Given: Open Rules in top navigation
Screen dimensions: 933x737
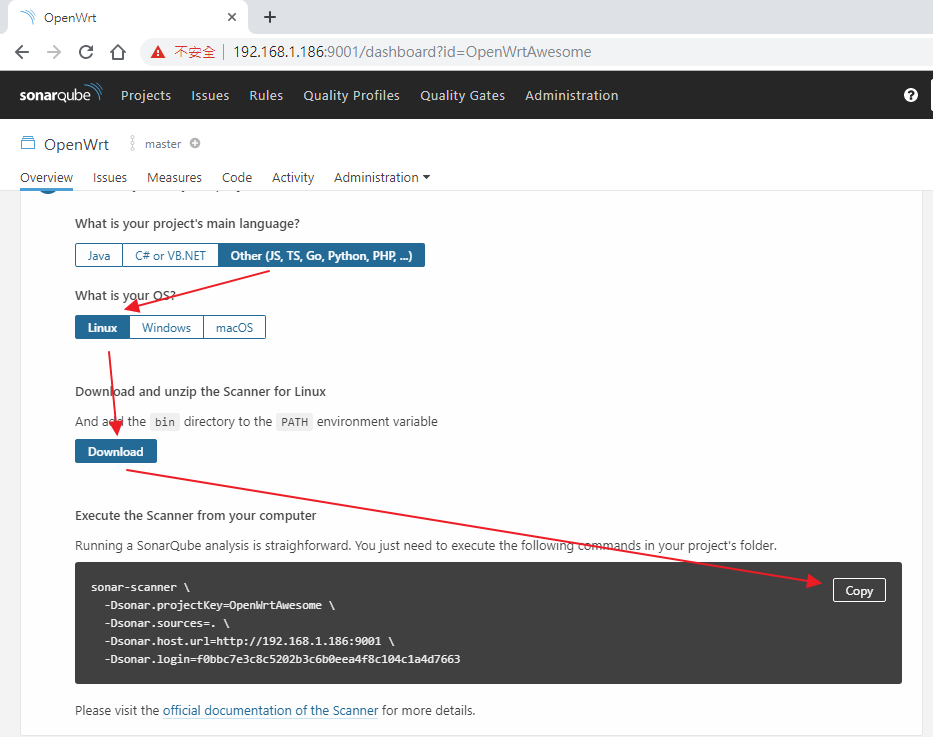Looking at the screenshot, I should pos(266,95).
